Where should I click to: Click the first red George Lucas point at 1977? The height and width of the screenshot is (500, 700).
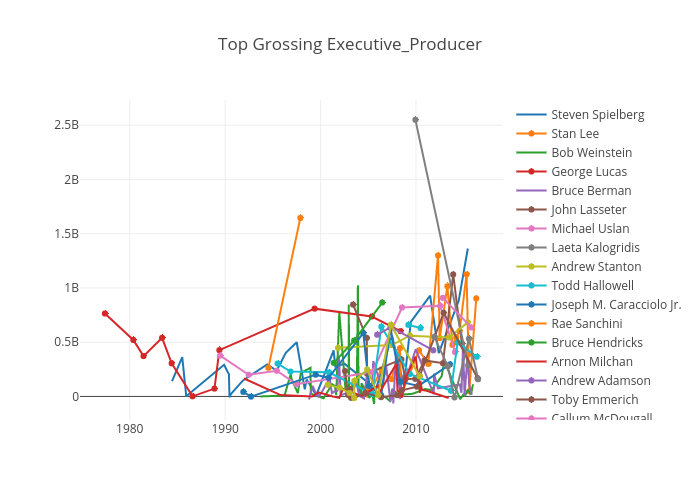click(105, 313)
